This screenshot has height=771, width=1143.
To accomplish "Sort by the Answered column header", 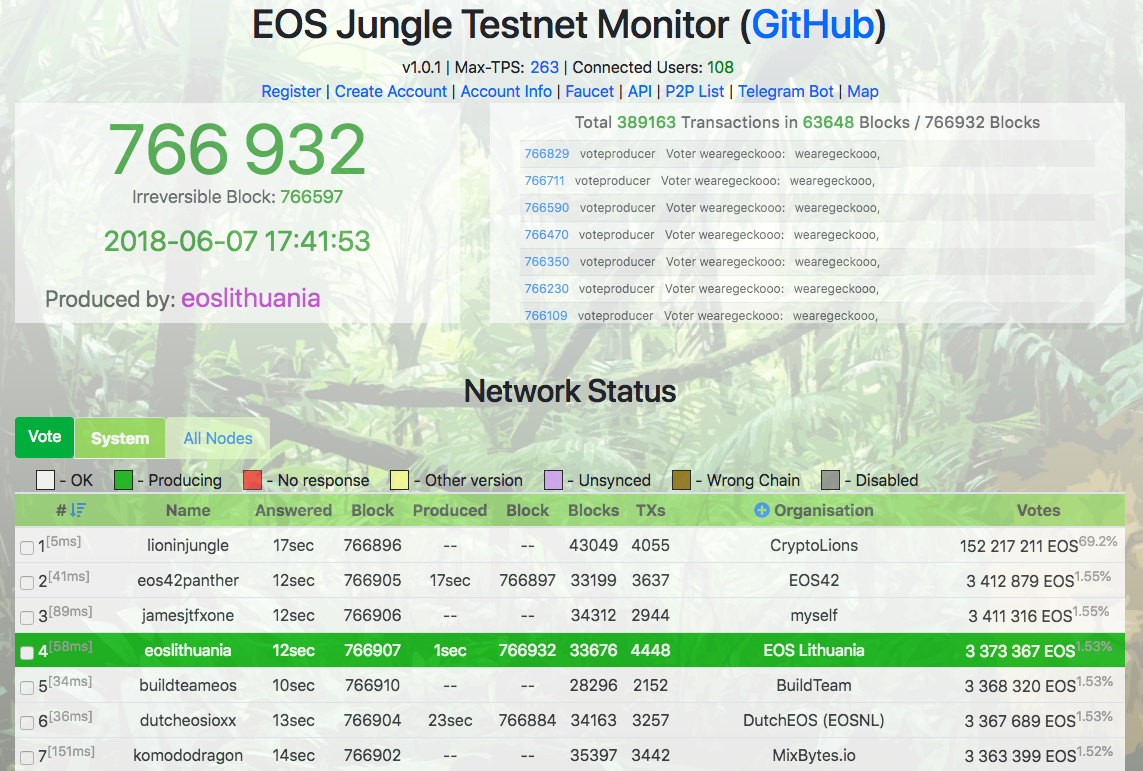I will pyautogui.click(x=293, y=510).
